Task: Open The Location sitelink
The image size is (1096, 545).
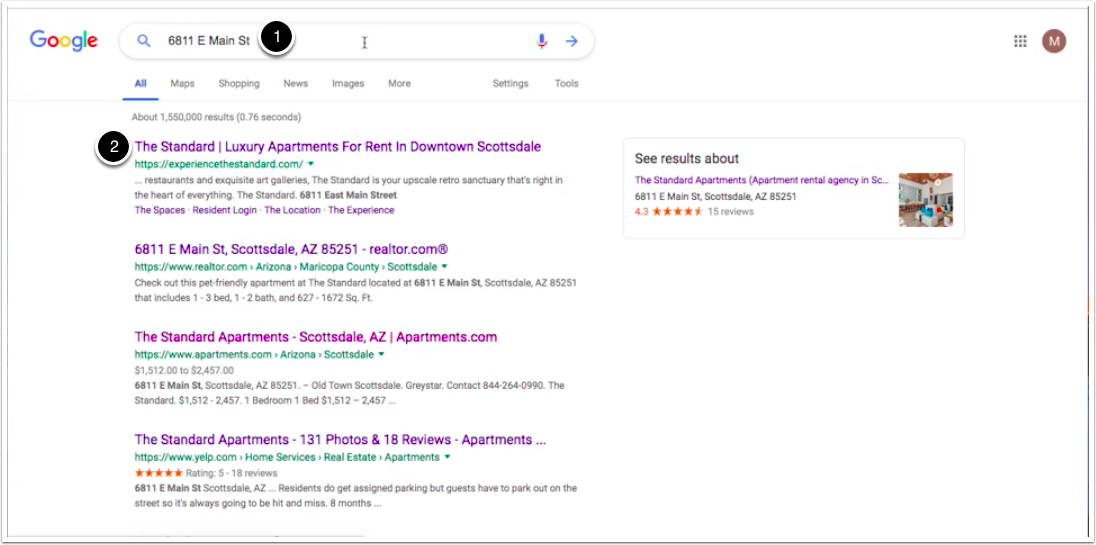Action: (x=292, y=210)
